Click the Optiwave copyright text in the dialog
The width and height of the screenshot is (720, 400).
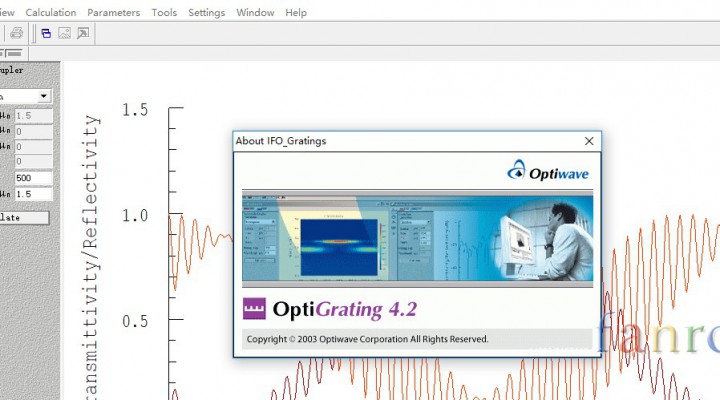(368, 339)
